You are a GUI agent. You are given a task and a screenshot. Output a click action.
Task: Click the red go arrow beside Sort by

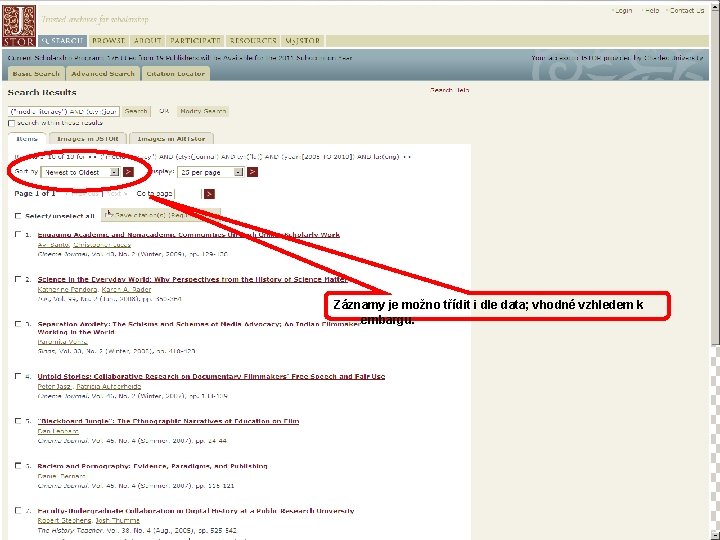[x=129, y=172]
